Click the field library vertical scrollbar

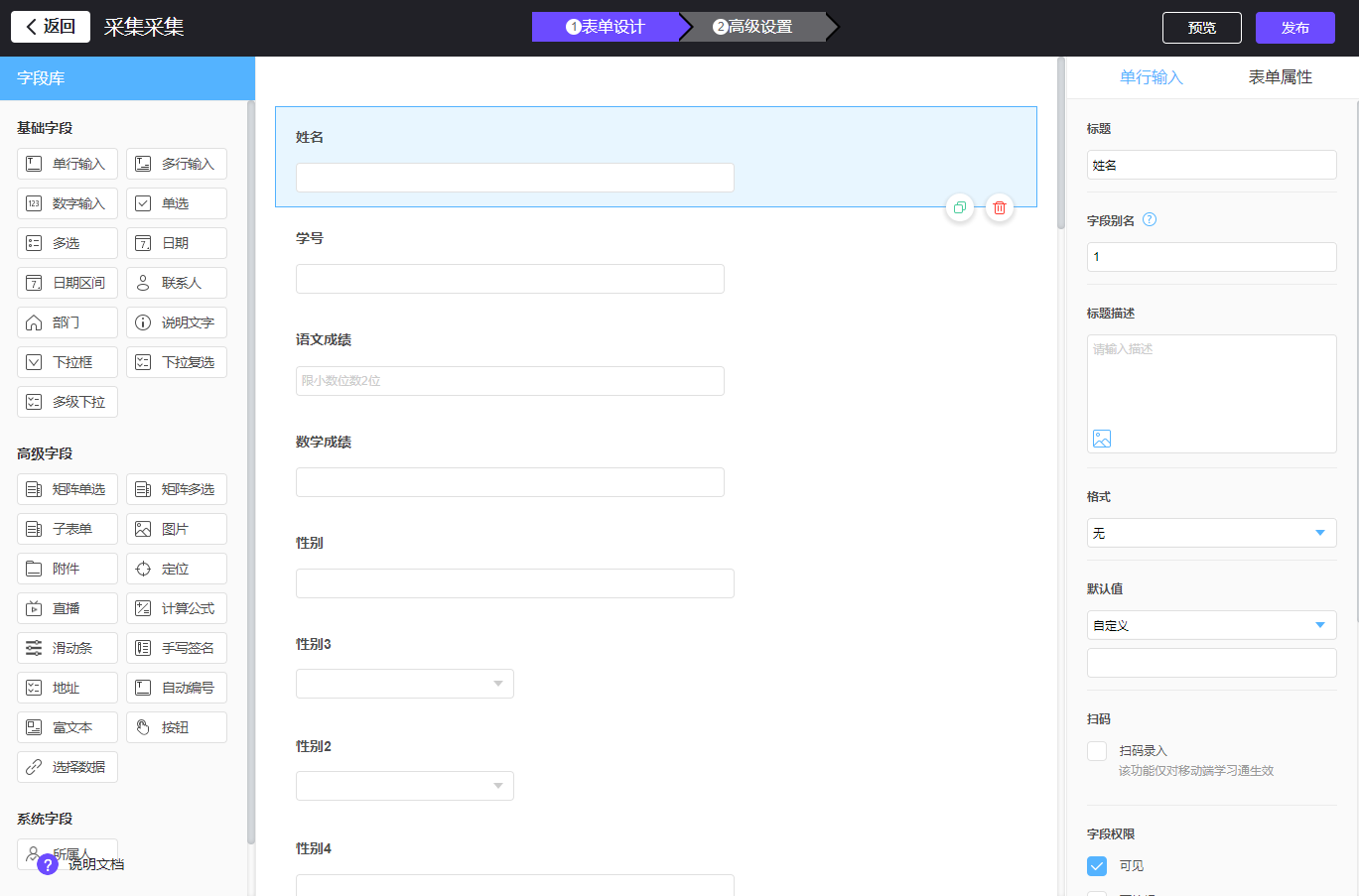pyautogui.click(x=251, y=471)
